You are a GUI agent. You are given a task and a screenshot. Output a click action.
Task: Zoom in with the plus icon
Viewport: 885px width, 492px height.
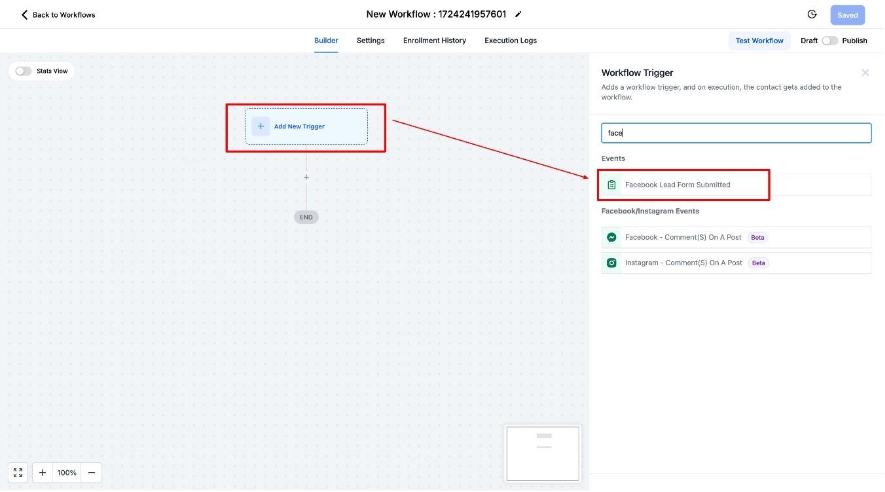coord(42,472)
